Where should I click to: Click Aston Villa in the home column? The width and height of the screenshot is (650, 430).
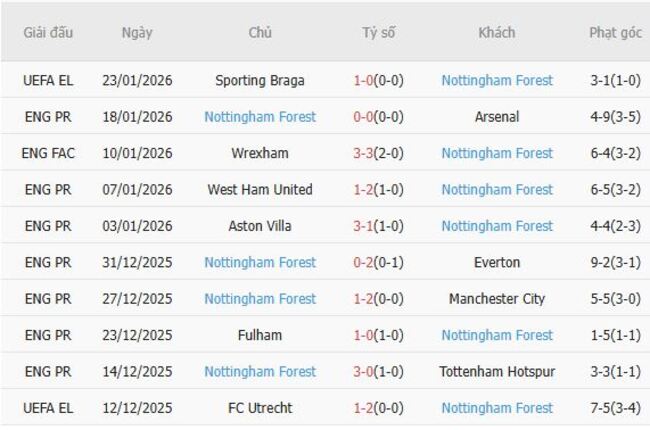(x=260, y=226)
